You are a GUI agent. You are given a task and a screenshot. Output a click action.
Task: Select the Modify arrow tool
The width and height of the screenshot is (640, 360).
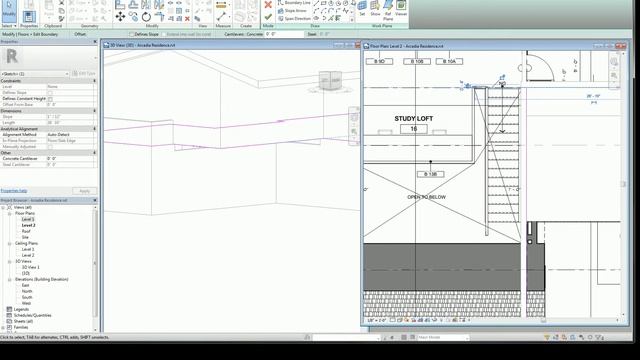pyautogui.click(x=9, y=10)
